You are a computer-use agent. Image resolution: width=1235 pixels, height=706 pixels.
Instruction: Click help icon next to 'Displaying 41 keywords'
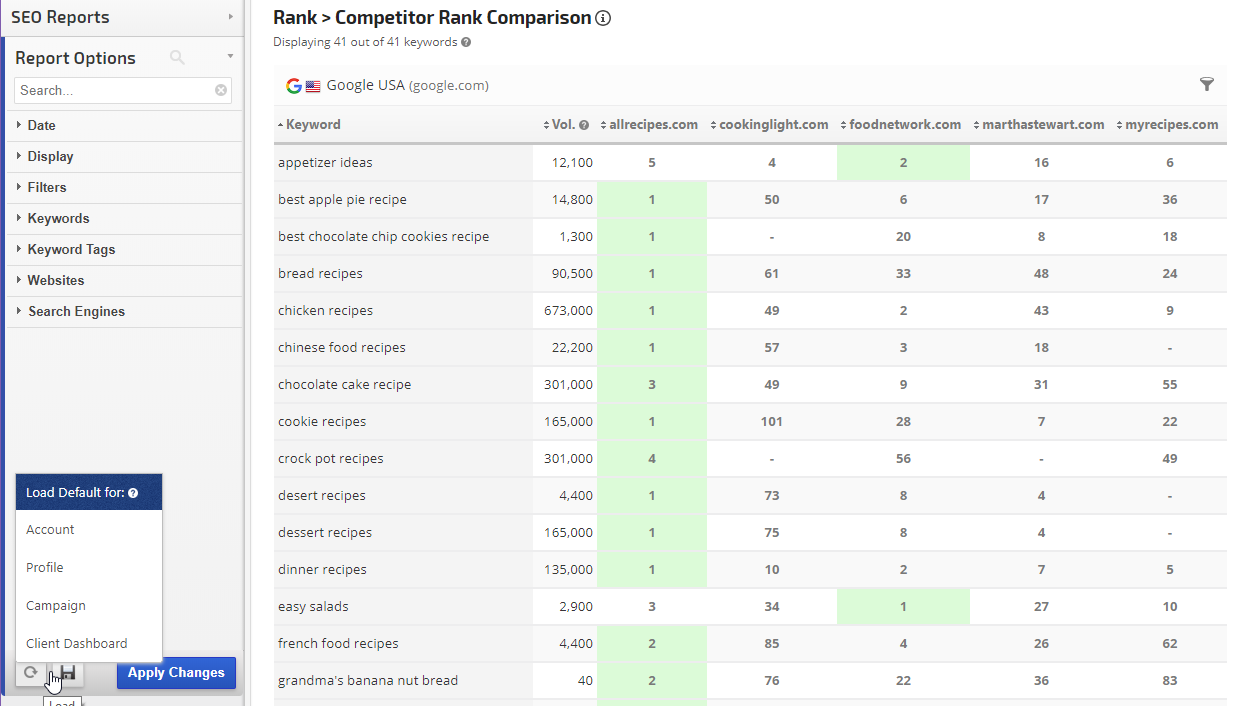(466, 42)
